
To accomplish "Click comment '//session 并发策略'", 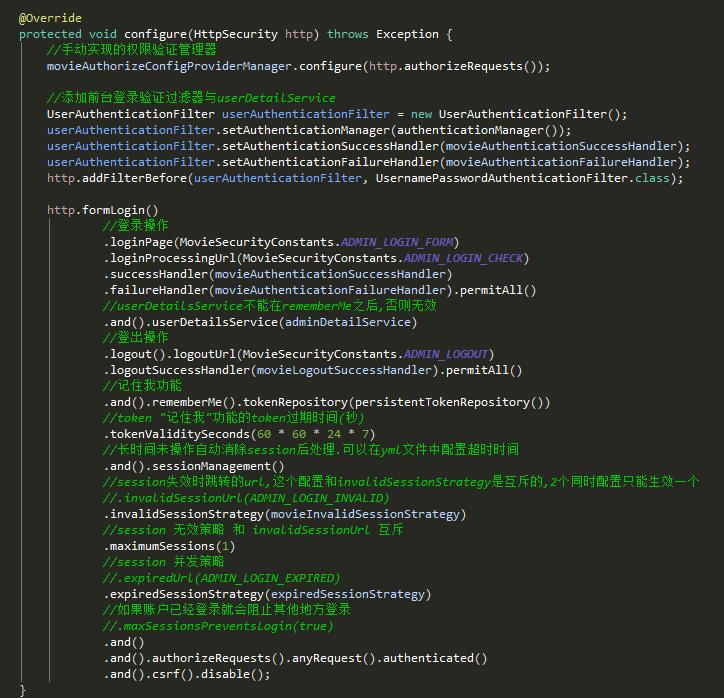I will coord(163,562).
